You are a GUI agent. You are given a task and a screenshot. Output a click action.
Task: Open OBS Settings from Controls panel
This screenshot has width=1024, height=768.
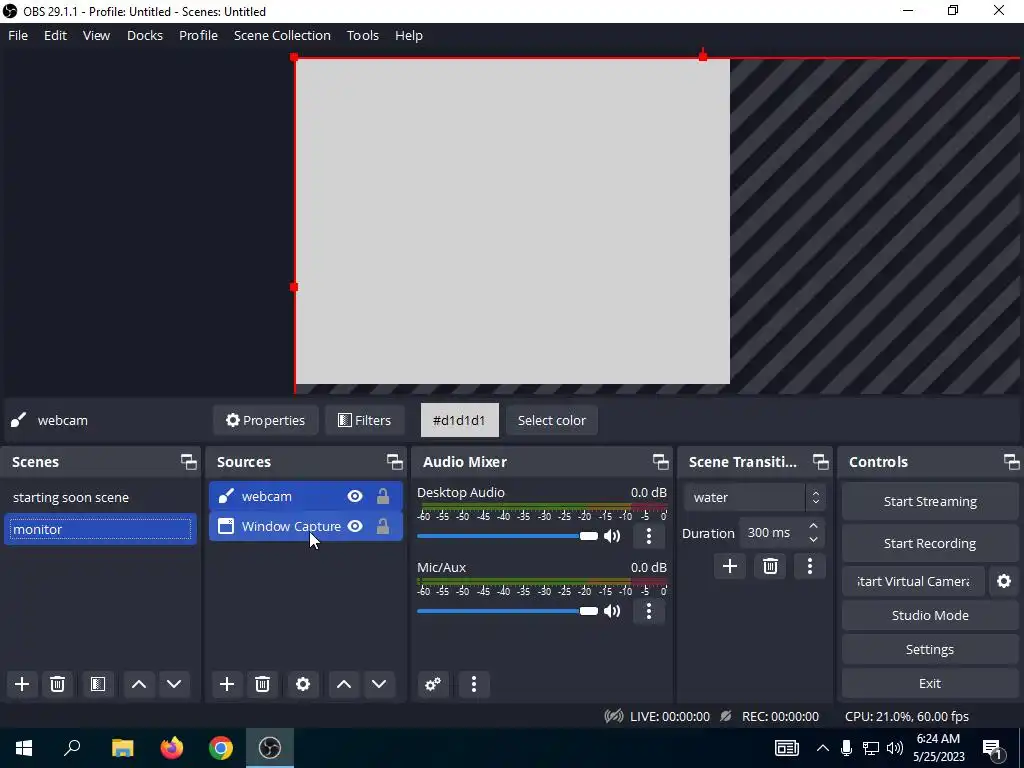click(930, 649)
